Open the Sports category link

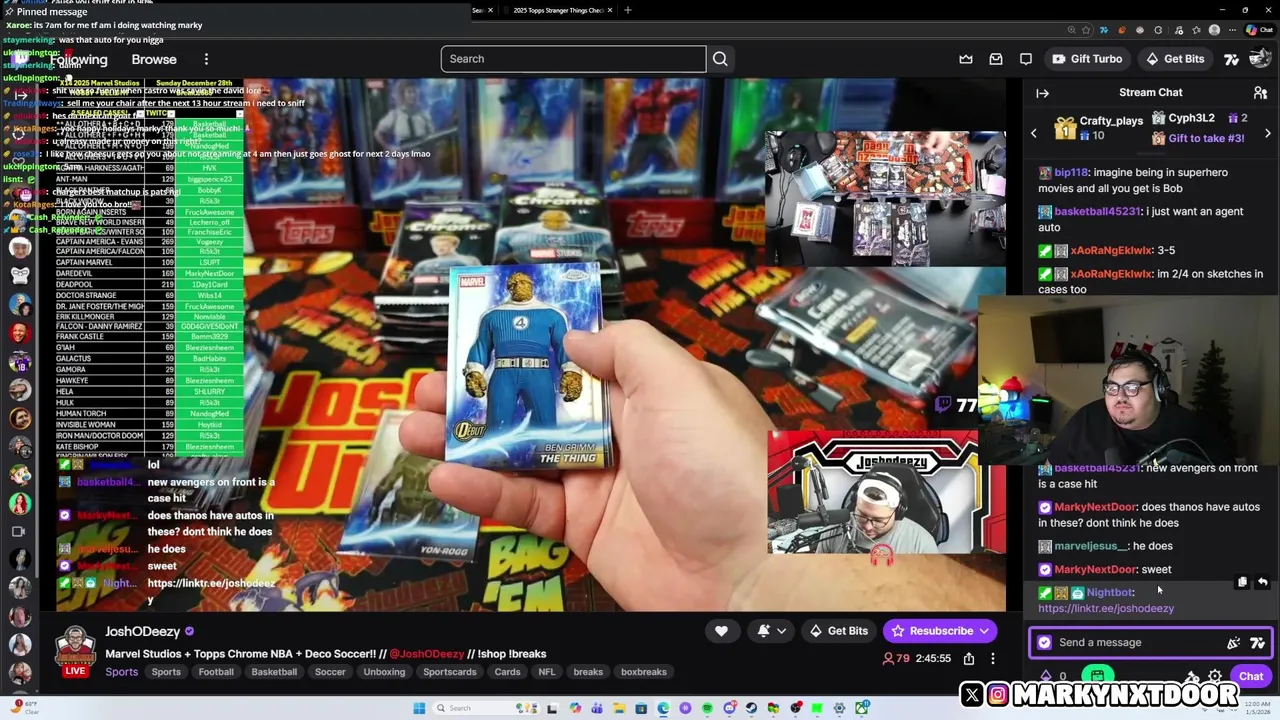coord(122,672)
